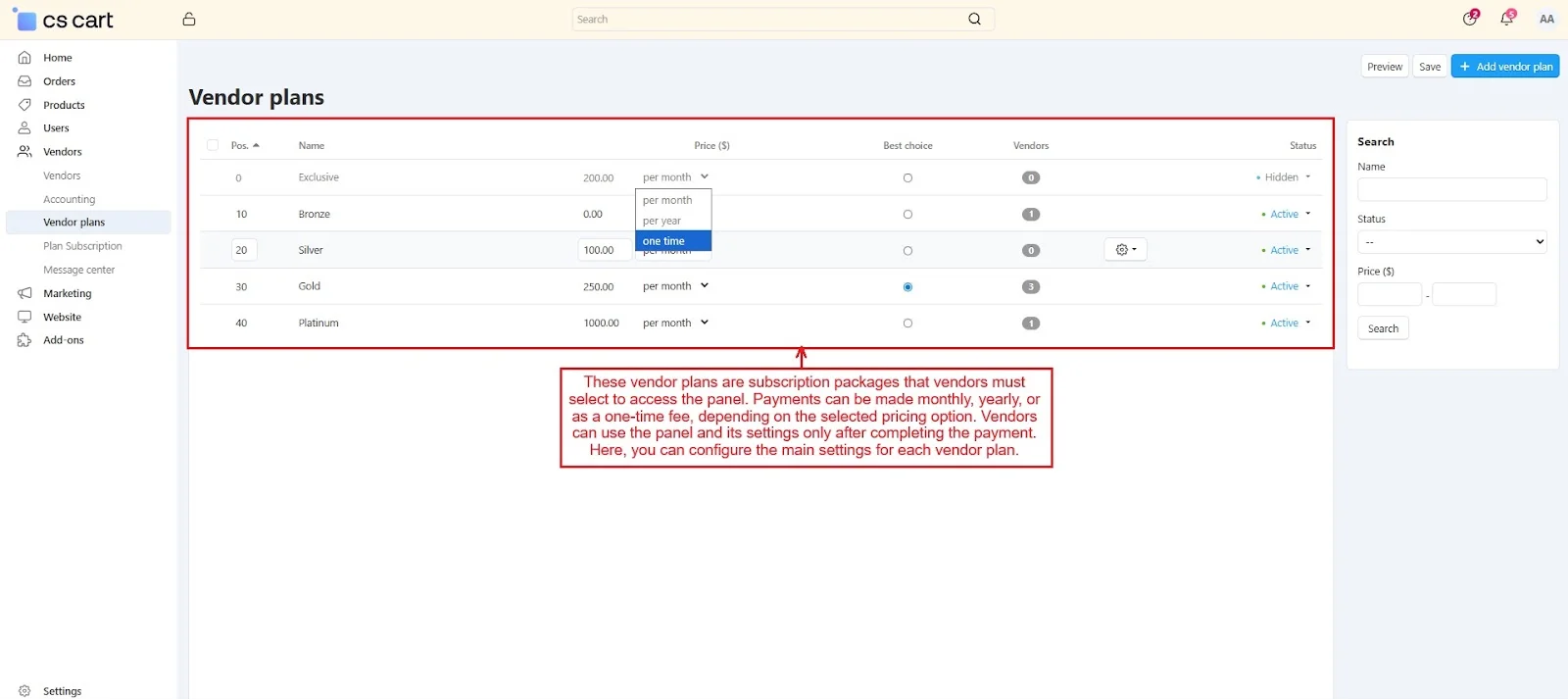Click the Marketing megaphone icon
The image size is (1568, 699).
pos(24,293)
